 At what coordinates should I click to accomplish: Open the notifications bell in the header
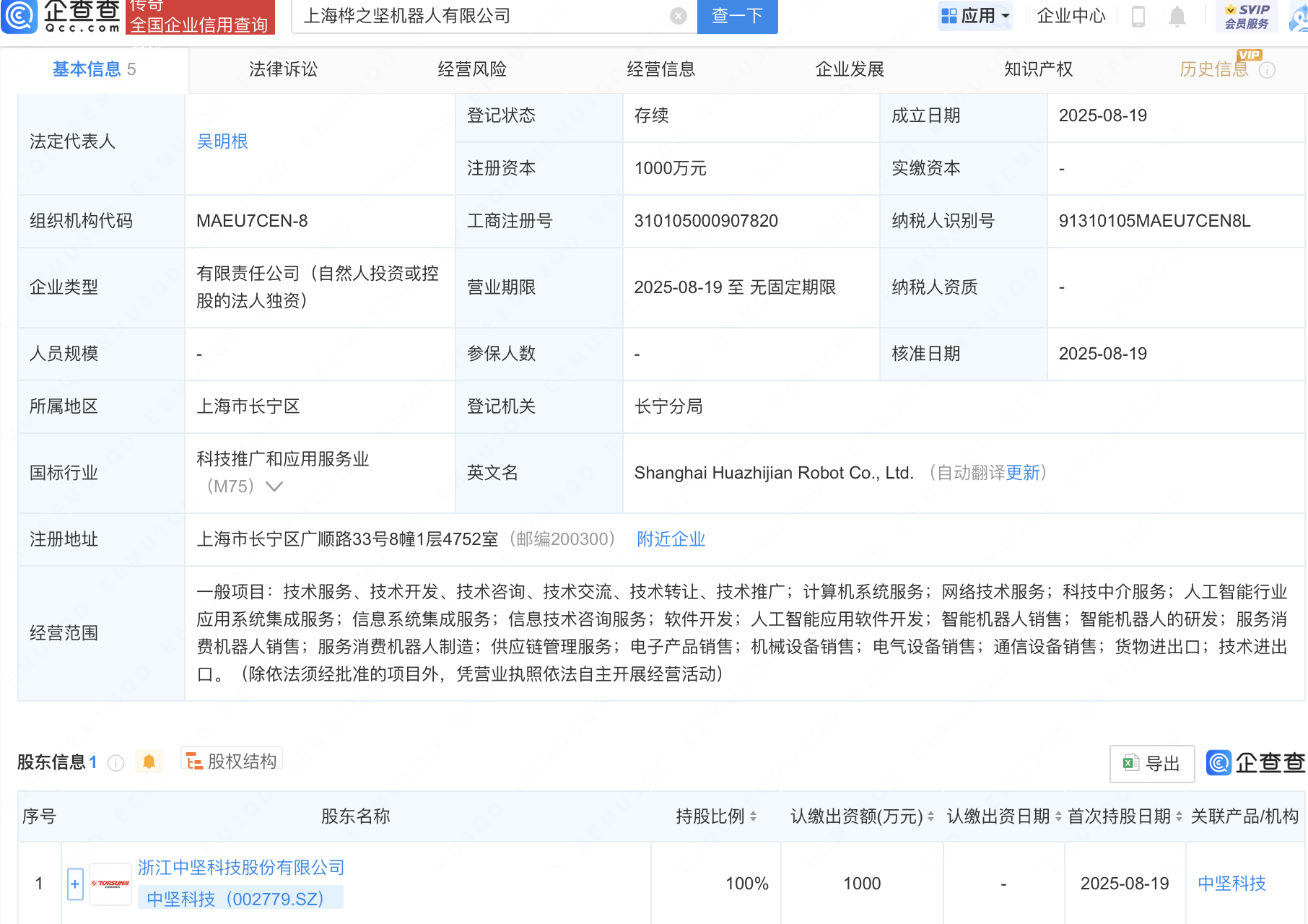[1177, 16]
